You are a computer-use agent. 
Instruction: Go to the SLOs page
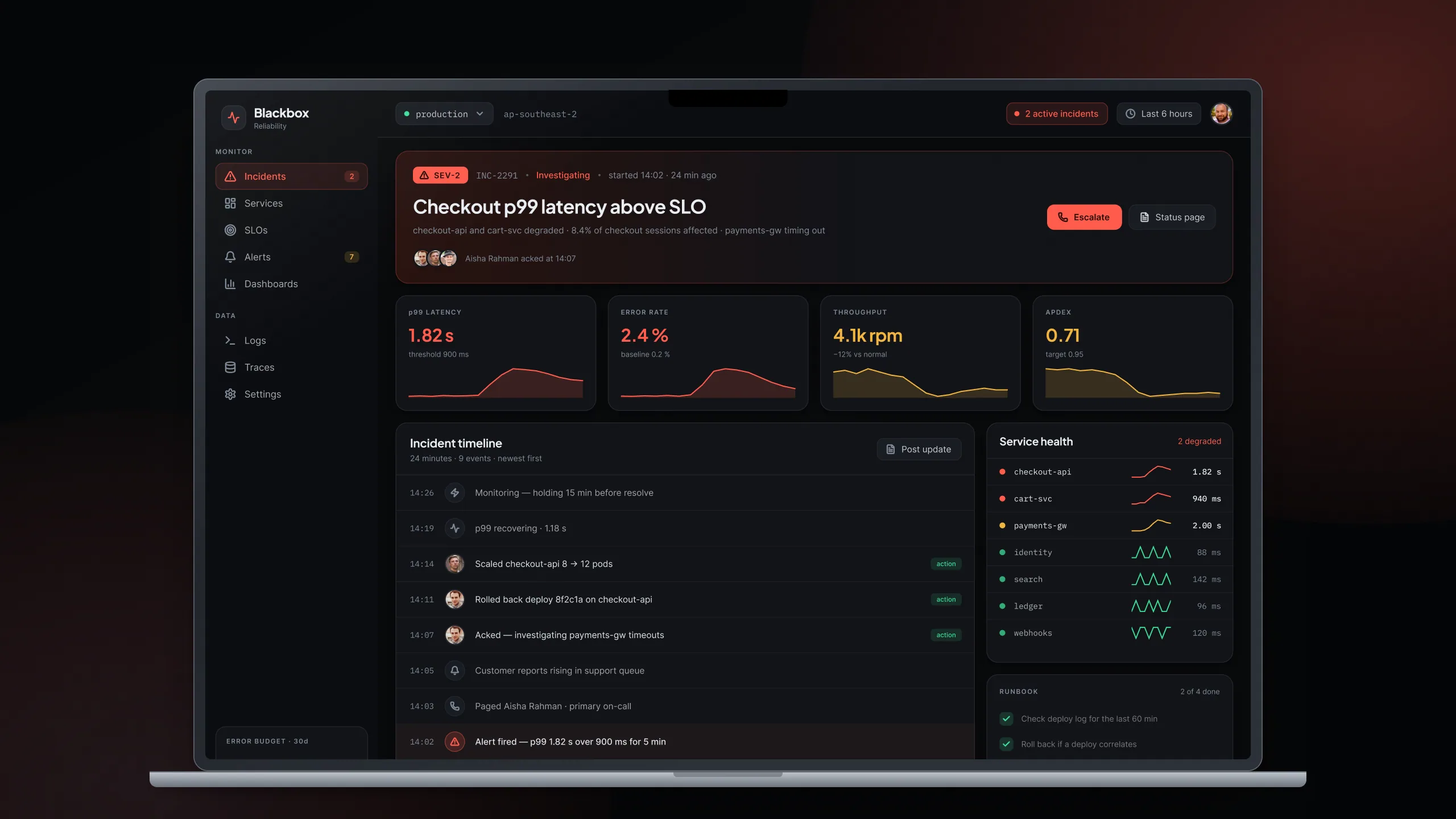click(291, 230)
